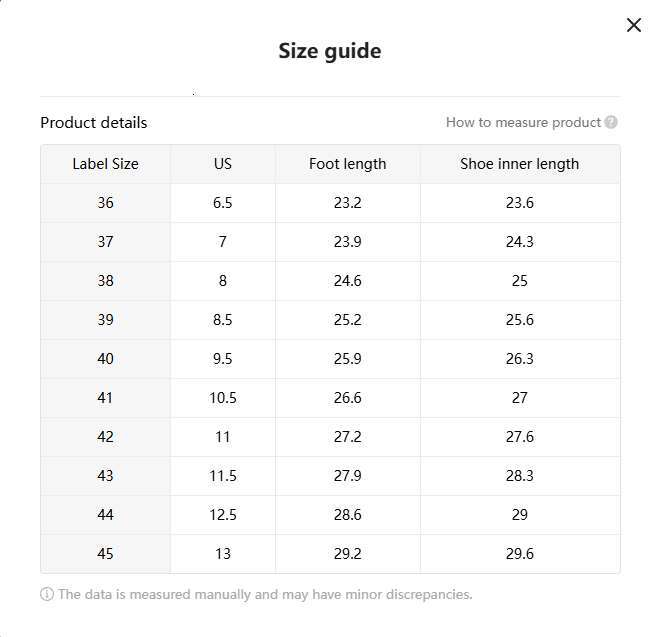Click shoe inner length 27.6 cell
Viewport: 657px width, 637px height.
coord(519,437)
